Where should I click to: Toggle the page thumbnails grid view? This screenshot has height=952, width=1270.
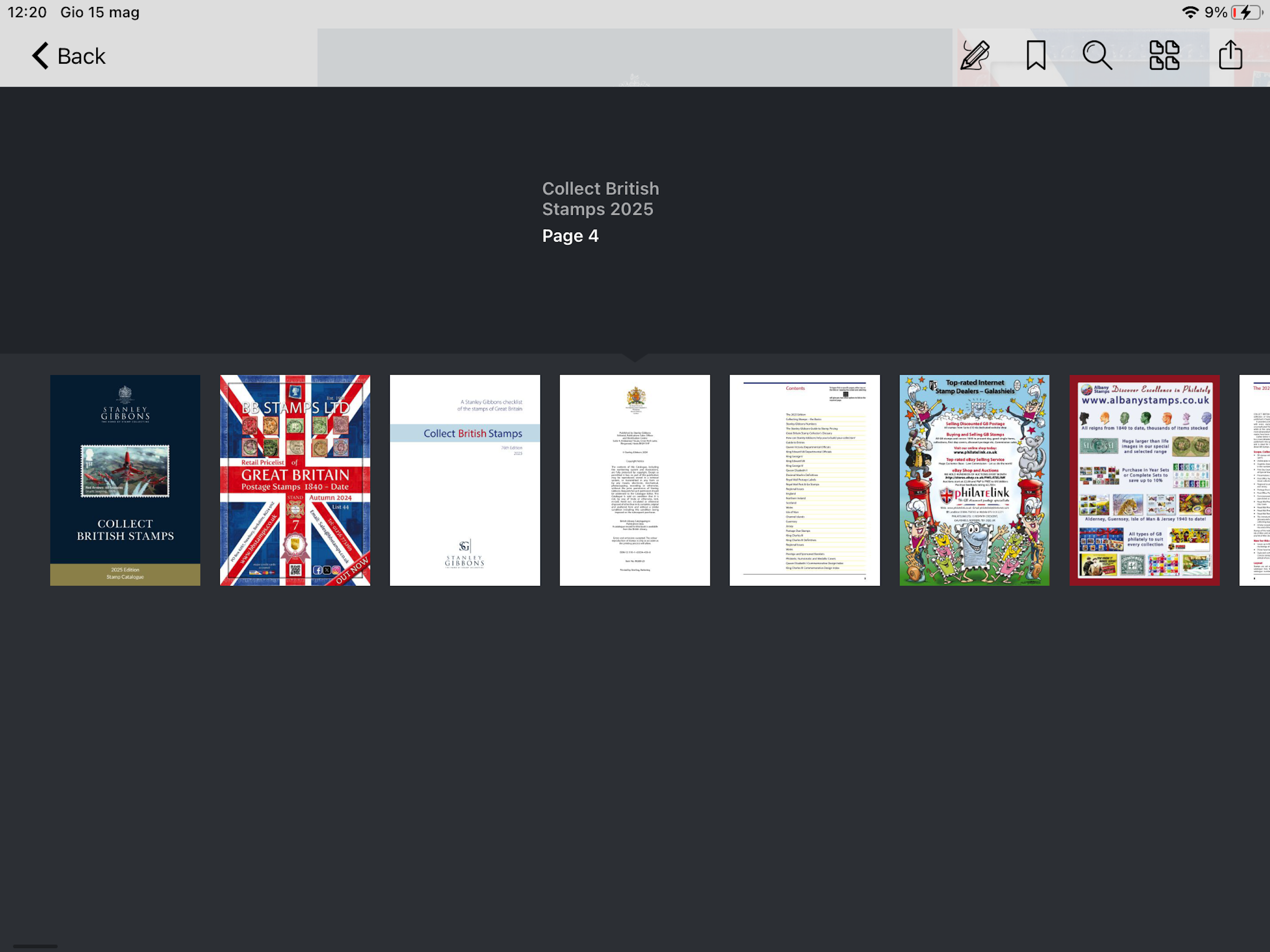point(1164,56)
